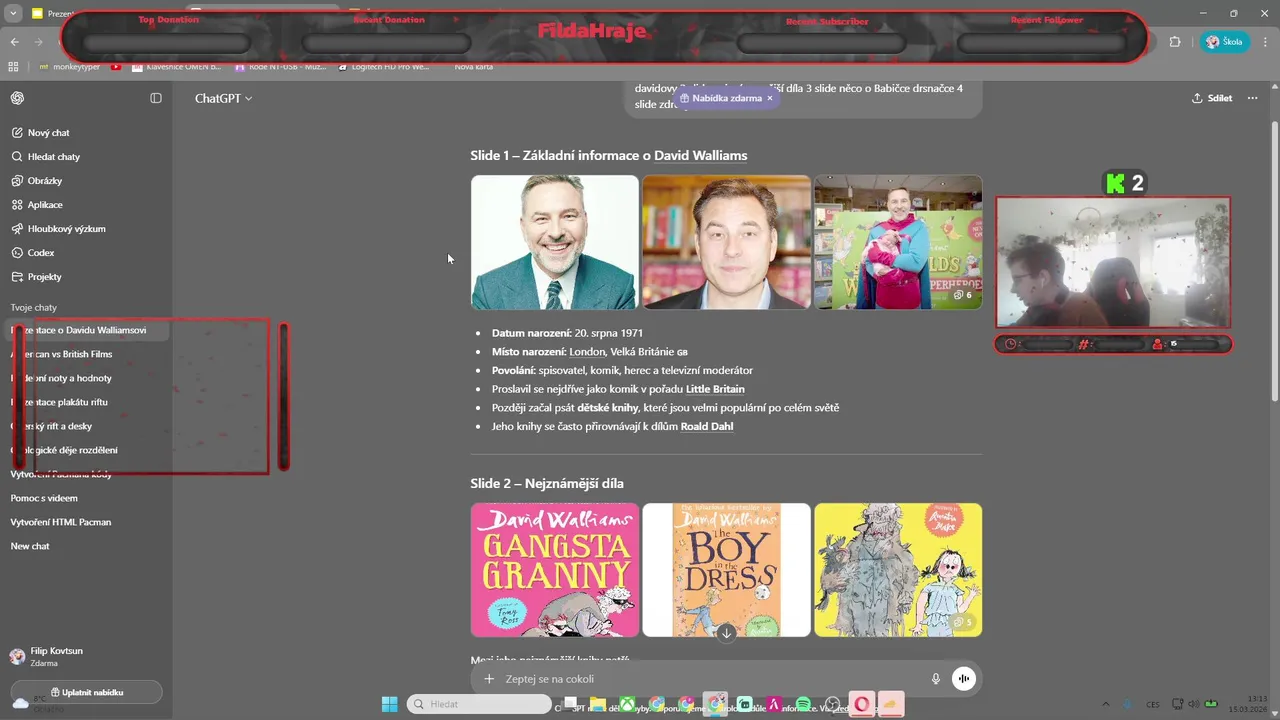
Task: Expand the ChatGPT model selector dropdown
Action: pyautogui.click(x=224, y=98)
